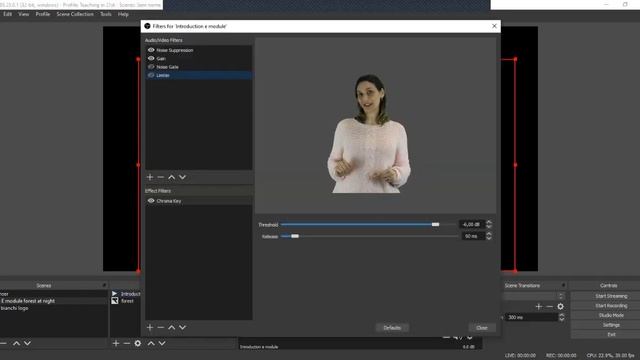Viewport: 640px width, 360px height.
Task: Enable Studio Mode
Action: pyautogui.click(x=611, y=315)
